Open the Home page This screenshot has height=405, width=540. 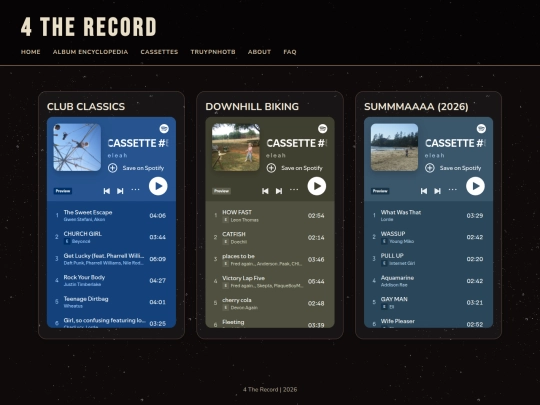point(31,52)
